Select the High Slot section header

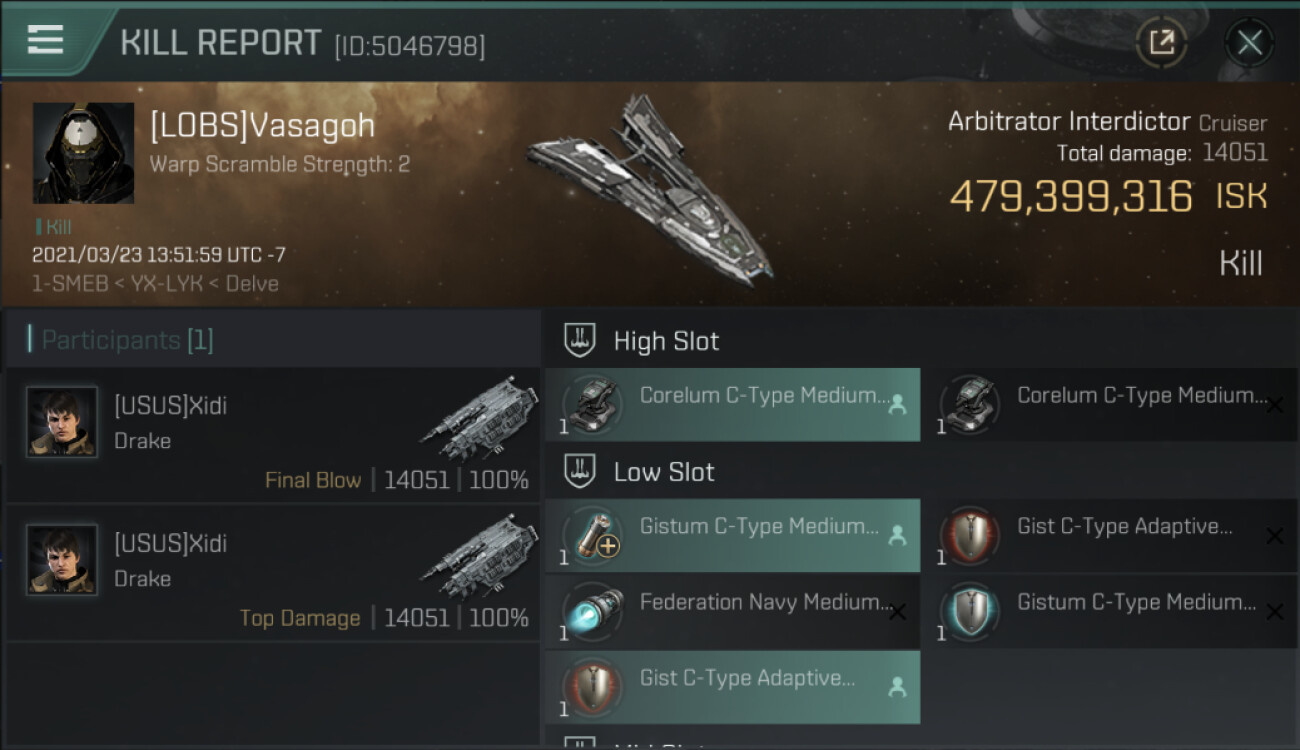[x=666, y=341]
